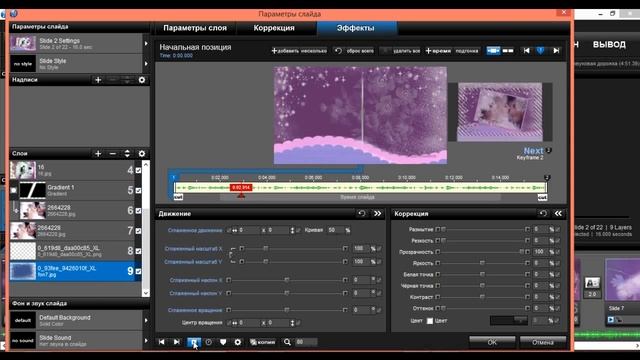
Task: Click the left cut marker on timeline
Action: click(178, 197)
